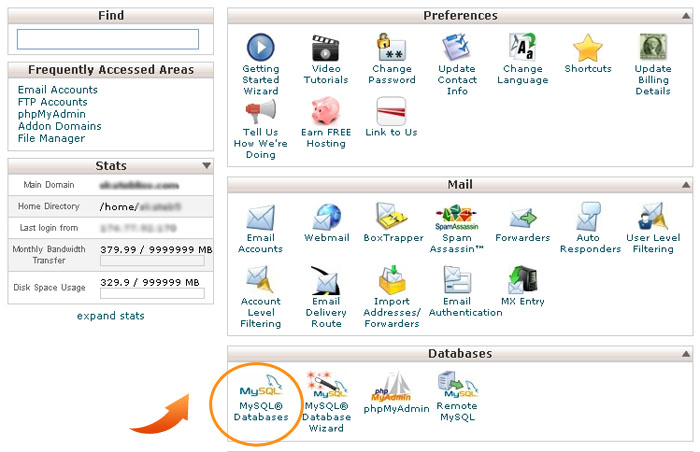Viewport: 700px width, 452px height.
Task: Open User Level Filtering
Action: pos(653,228)
